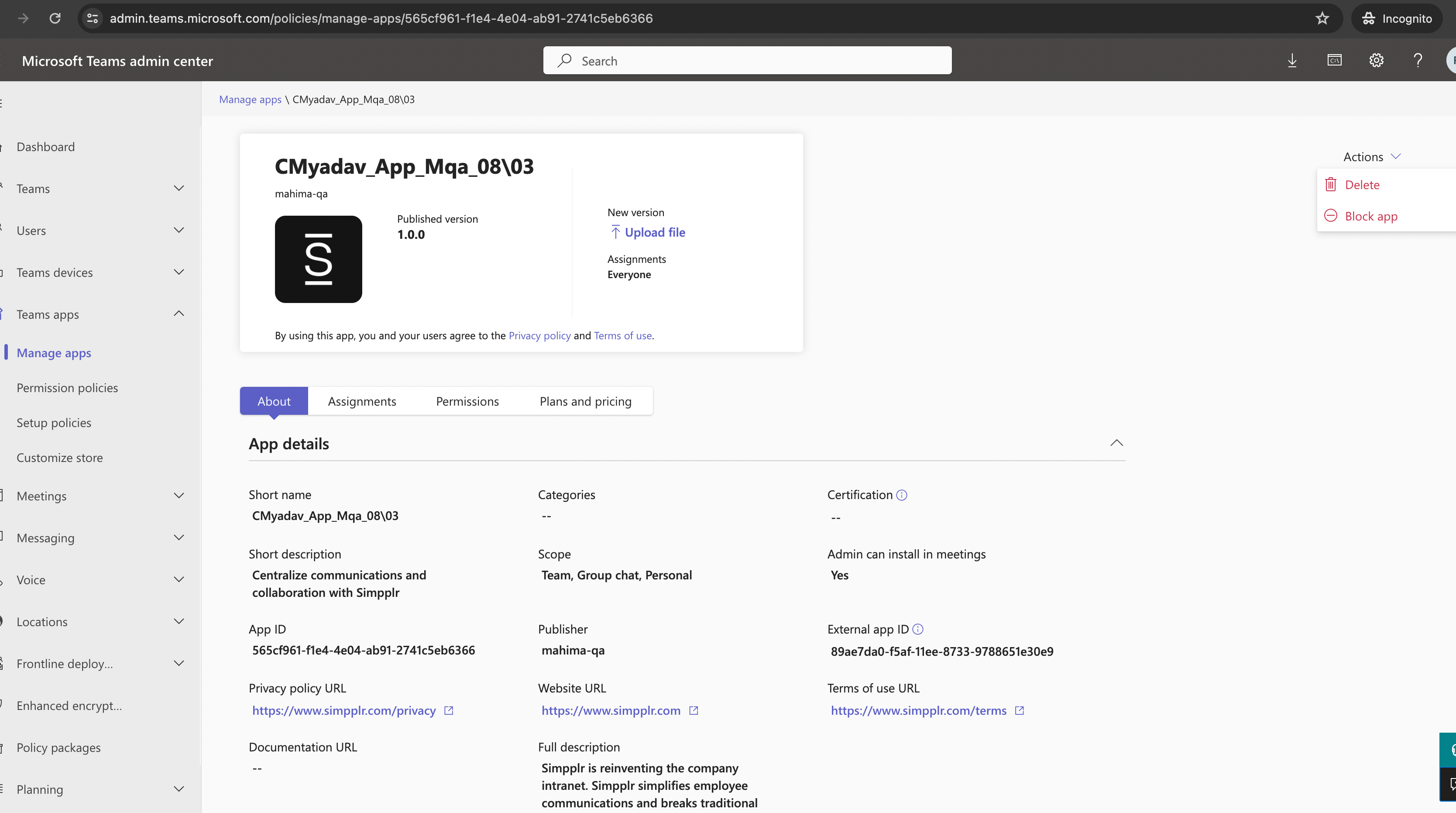This screenshot has height=813, width=1456.
Task: Click the download icon in header
Action: [1292, 61]
